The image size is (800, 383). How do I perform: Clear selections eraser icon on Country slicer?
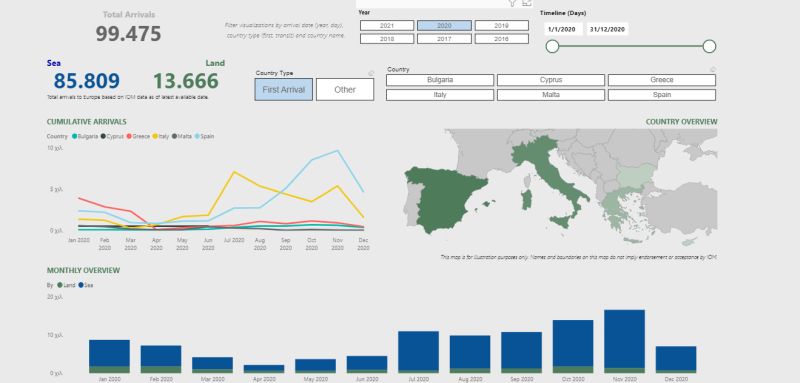[713, 69]
